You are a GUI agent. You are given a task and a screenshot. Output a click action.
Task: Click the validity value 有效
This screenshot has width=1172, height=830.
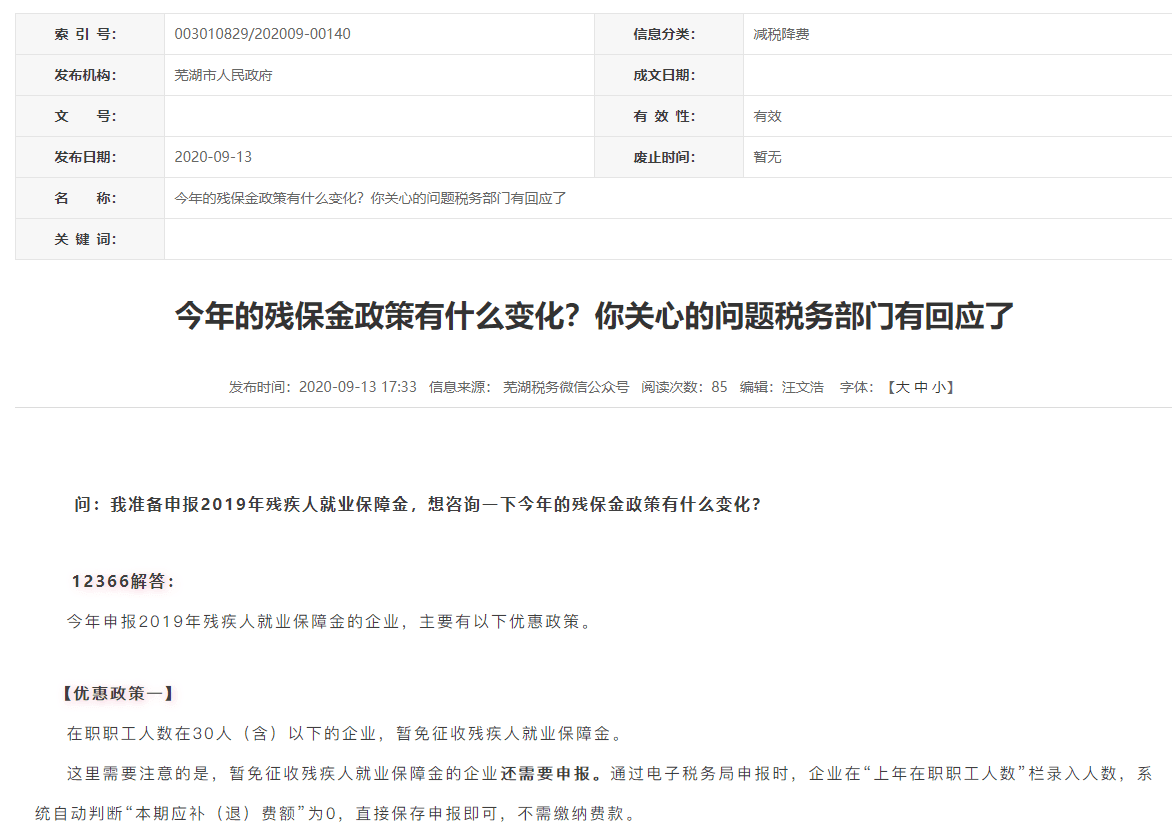767,116
